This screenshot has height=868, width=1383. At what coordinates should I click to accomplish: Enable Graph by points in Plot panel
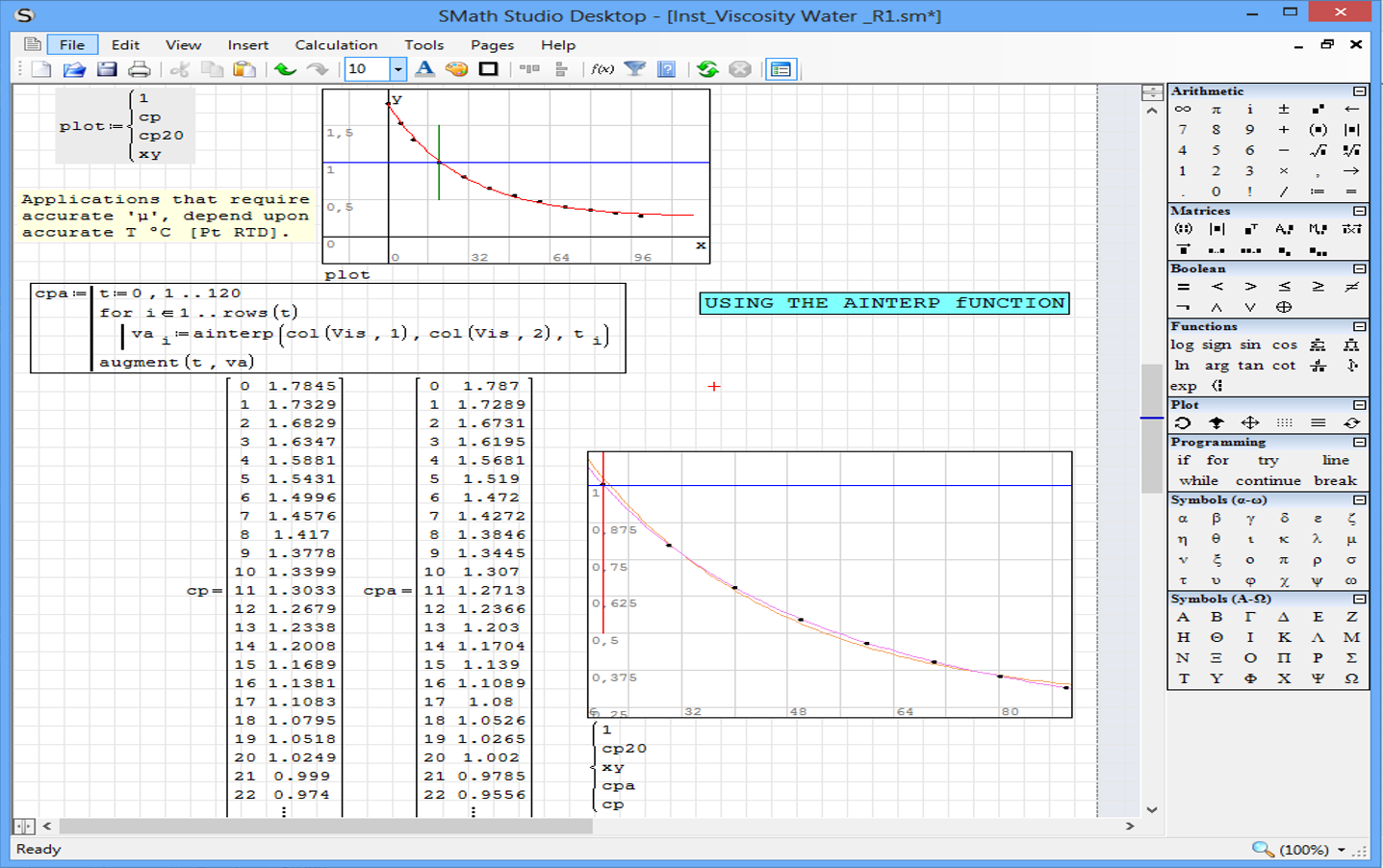point(1284,422)
